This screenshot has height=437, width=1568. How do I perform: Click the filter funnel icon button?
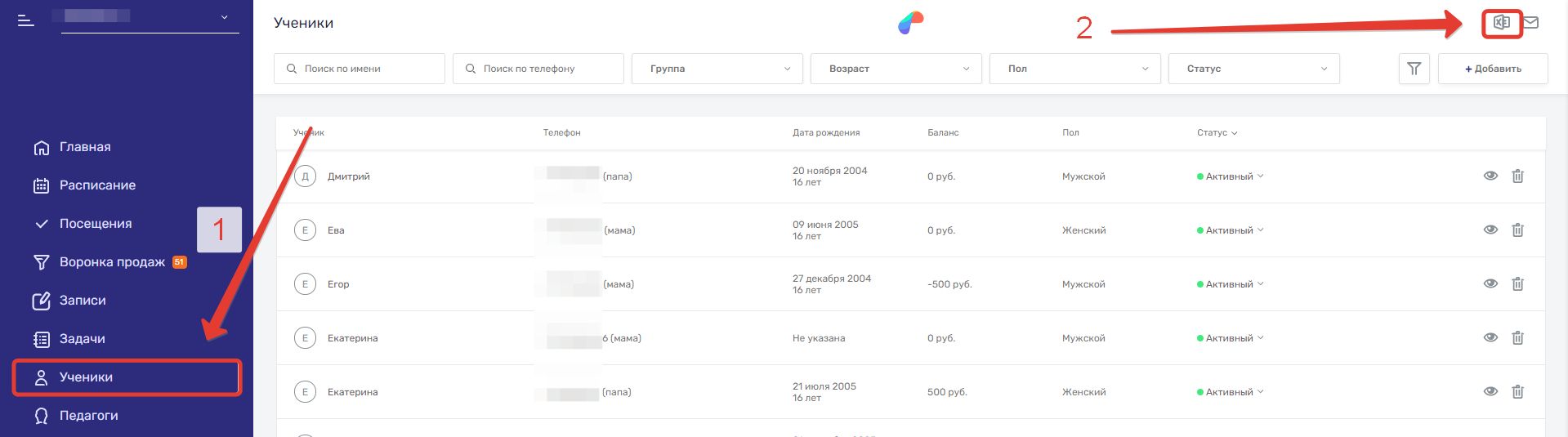[1414, 69]
